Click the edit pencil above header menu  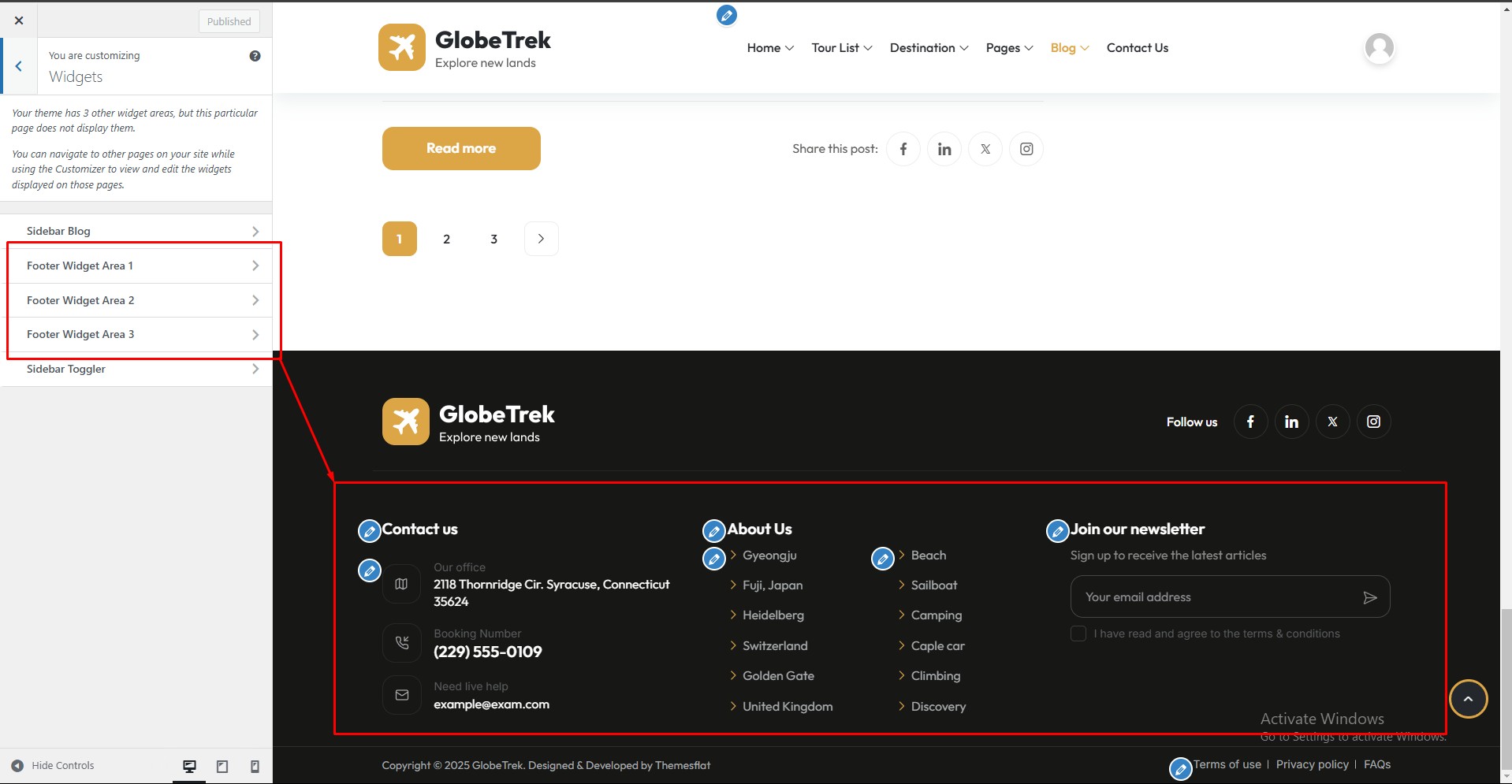pyautogui.click(x=727, y=15)
